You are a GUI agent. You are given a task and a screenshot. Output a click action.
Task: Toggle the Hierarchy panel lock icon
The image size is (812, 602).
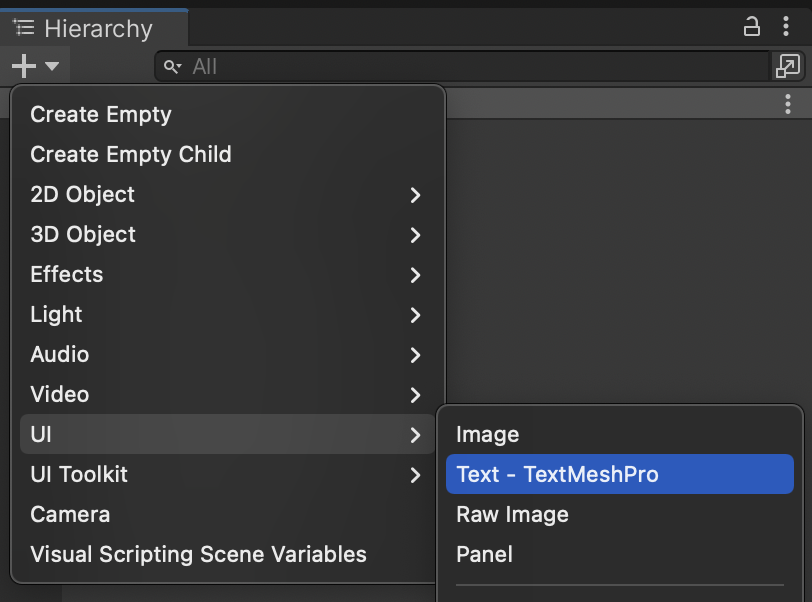pos(752,27)
